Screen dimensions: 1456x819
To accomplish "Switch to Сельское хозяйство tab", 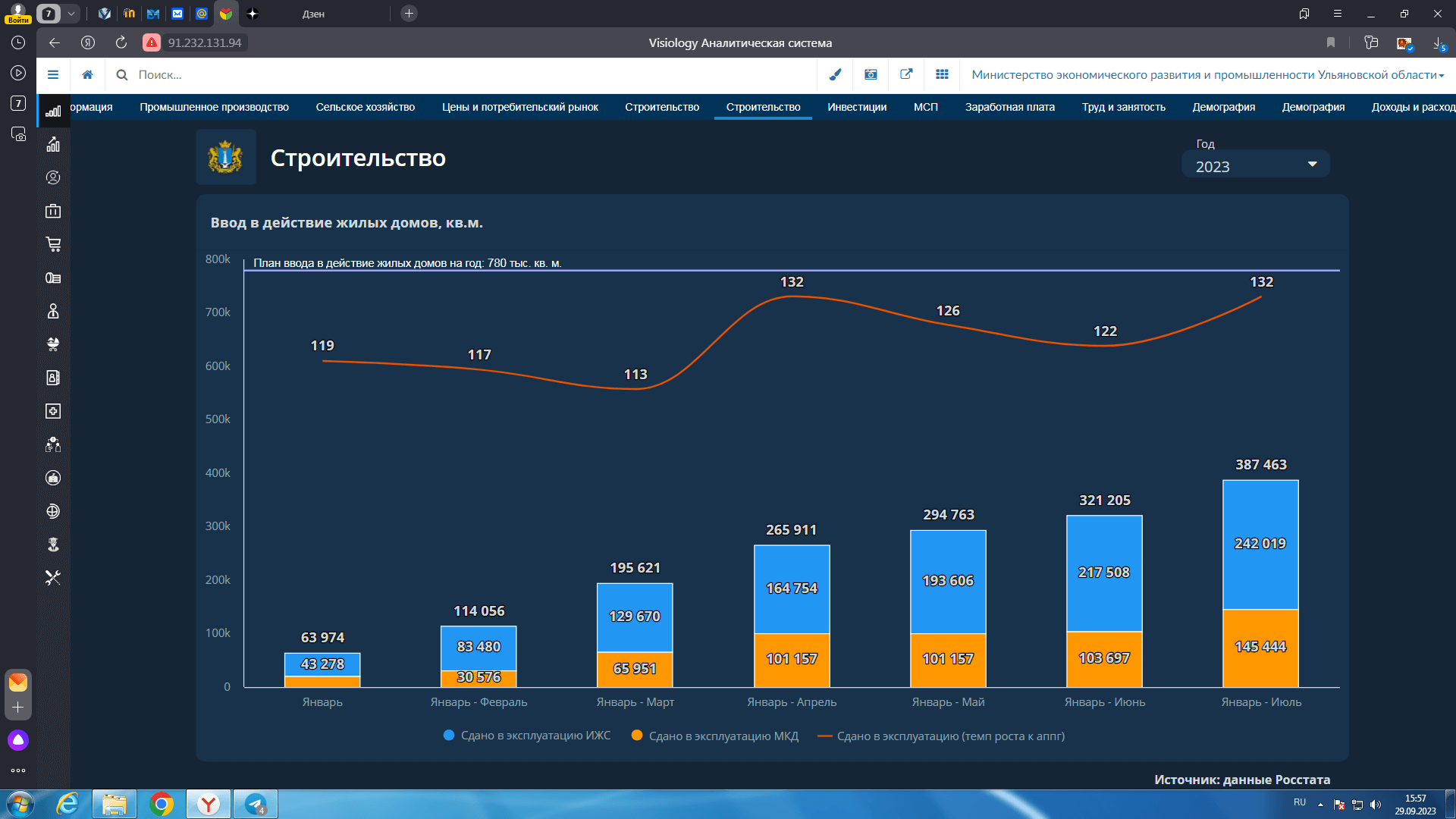I will pos(366,107).
